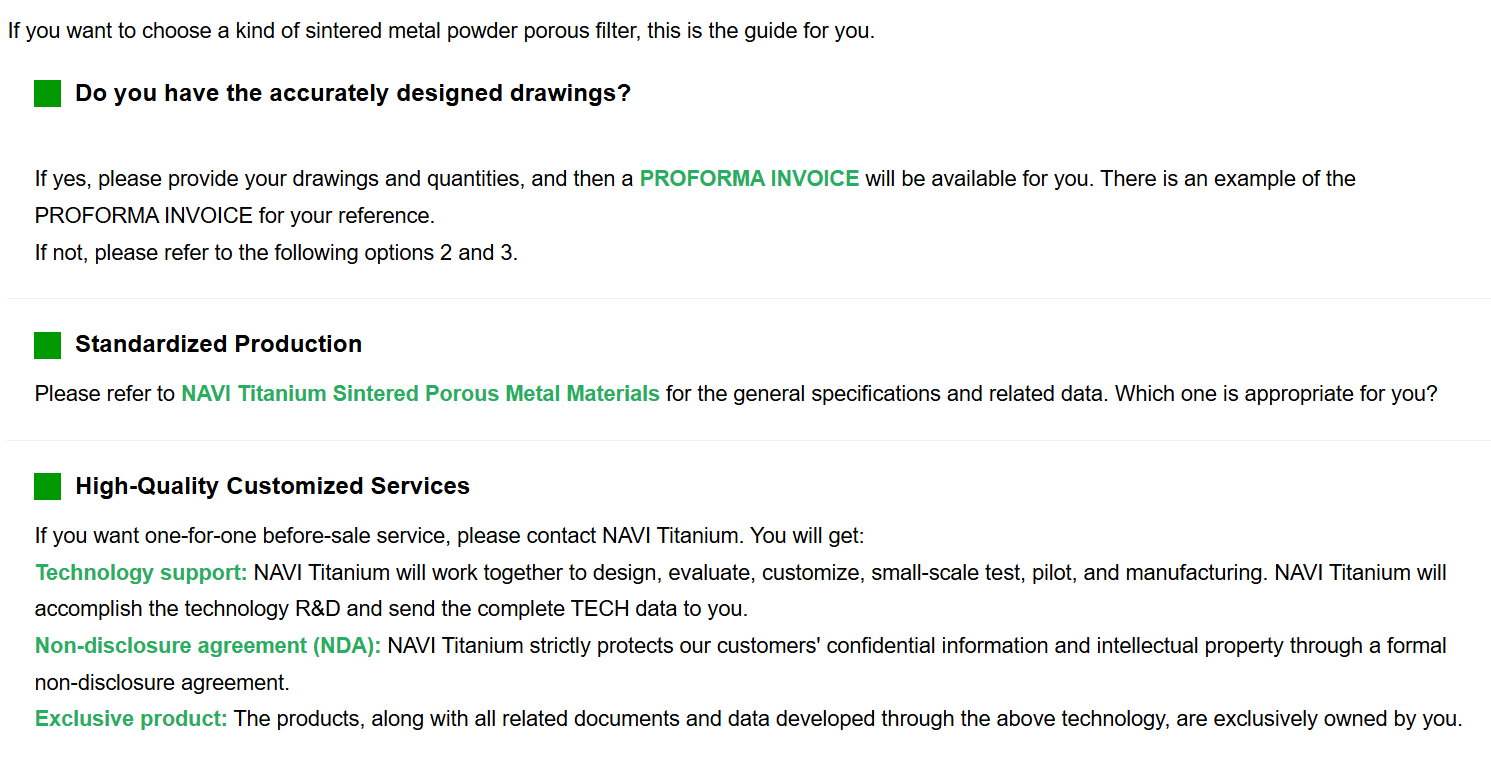Screen dimensions: 1491x757
Task: Select the 'Do you have the accurately designed drawings?' heading
Action: tap(353, 94)
